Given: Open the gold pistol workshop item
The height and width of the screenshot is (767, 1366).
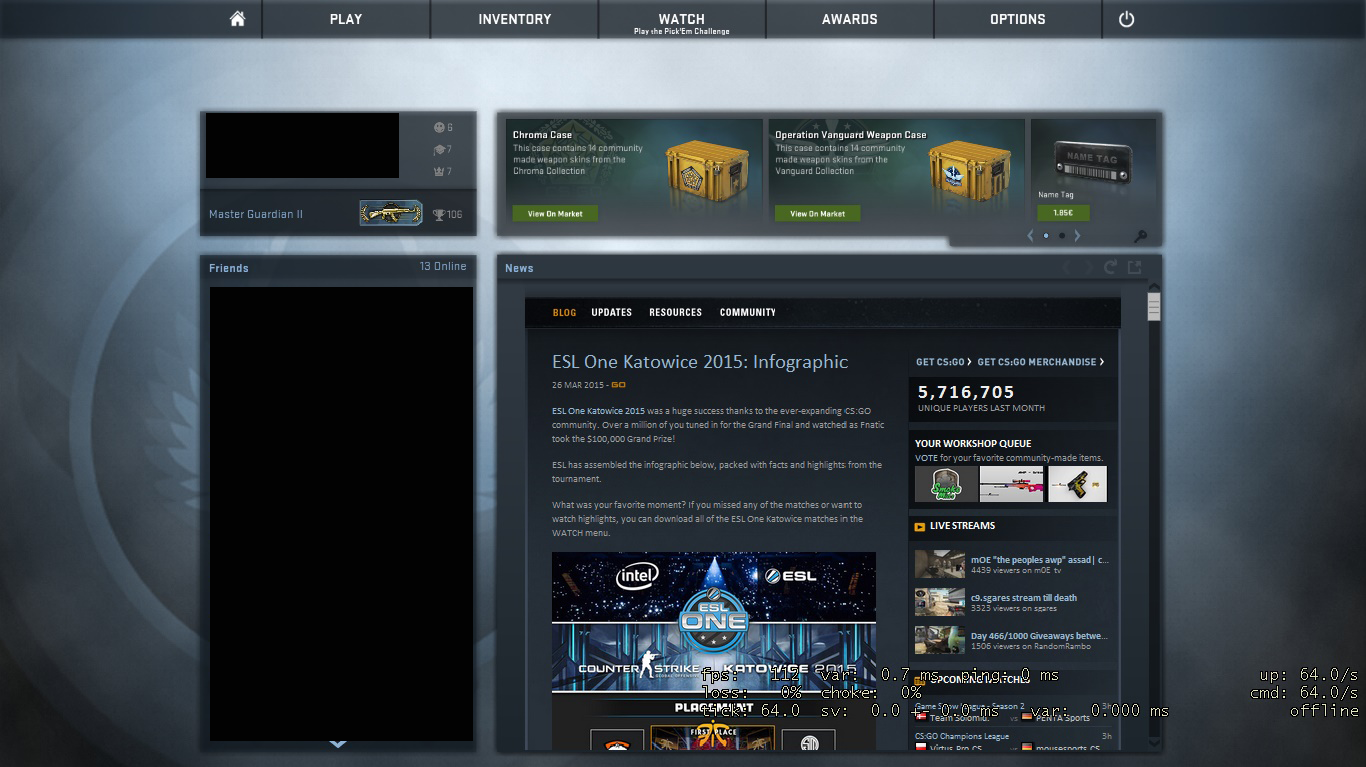Looking at the screenshot, I should pos(1077,484).
